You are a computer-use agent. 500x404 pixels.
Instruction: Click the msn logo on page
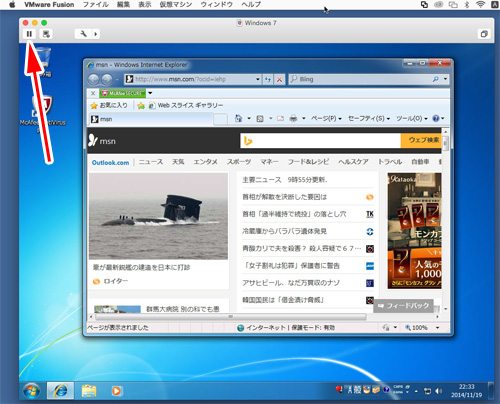tap(102, 141)
